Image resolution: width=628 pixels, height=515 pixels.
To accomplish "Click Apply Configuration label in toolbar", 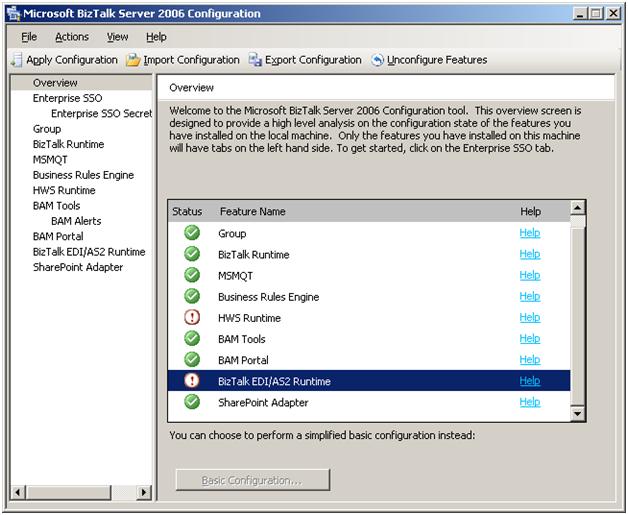I will pyautogui.click(x=72, y=60).
